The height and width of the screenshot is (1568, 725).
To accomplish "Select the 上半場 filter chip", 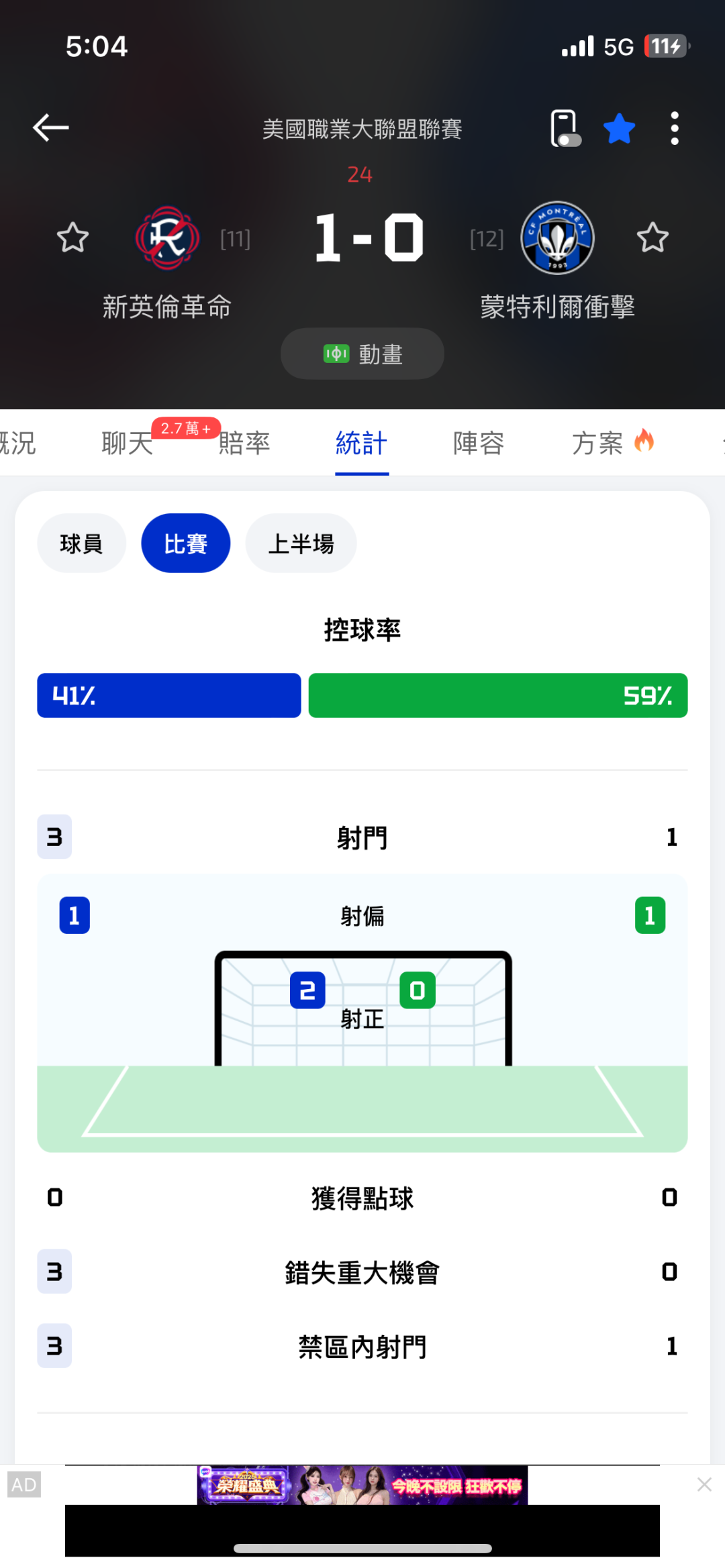I will pos(301,543).
